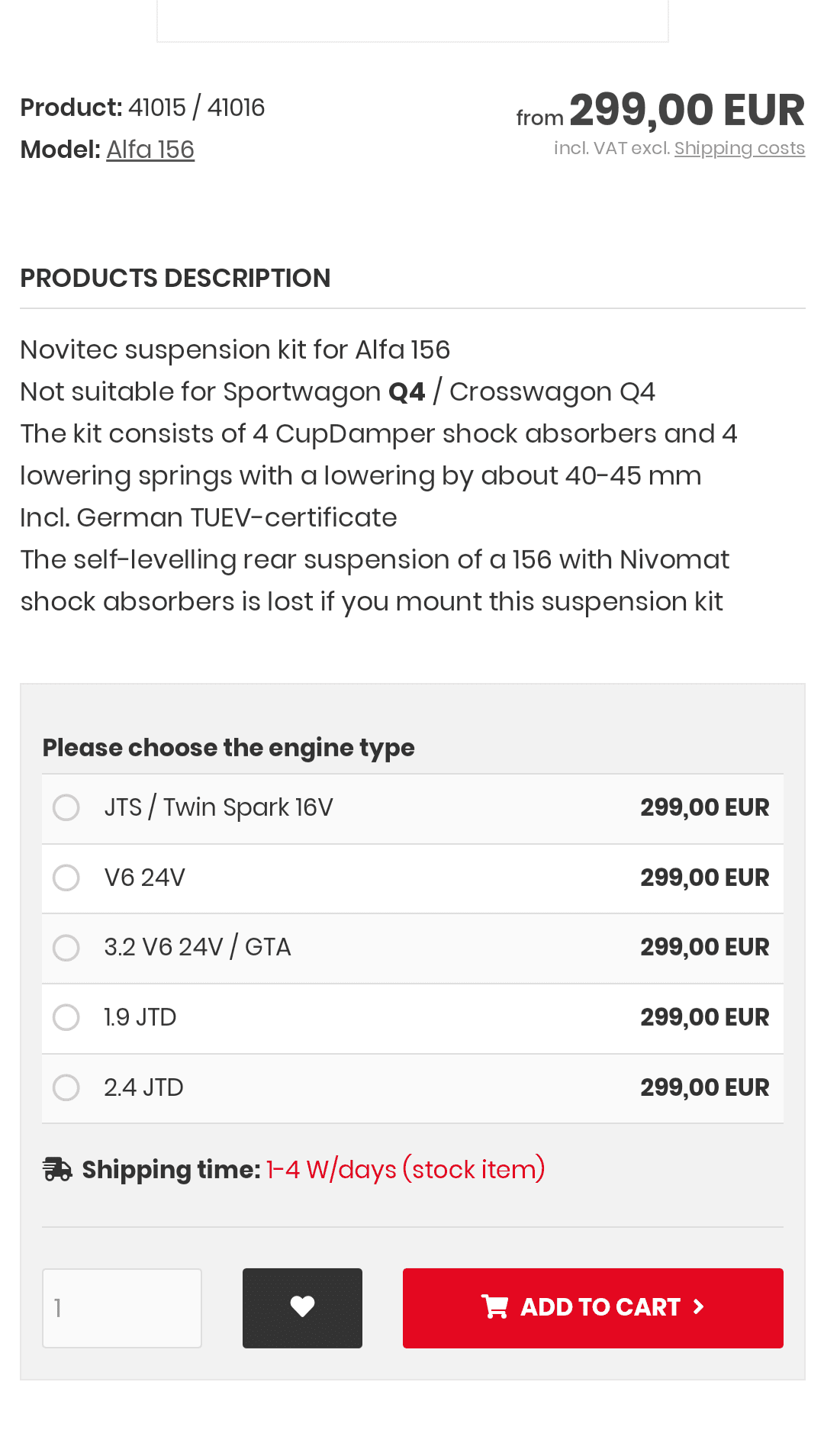Image resolution: width=824 pixels, height=1456 pixels.
Task: Select the V6 24V engine radio button
Action: pos(66,878)
